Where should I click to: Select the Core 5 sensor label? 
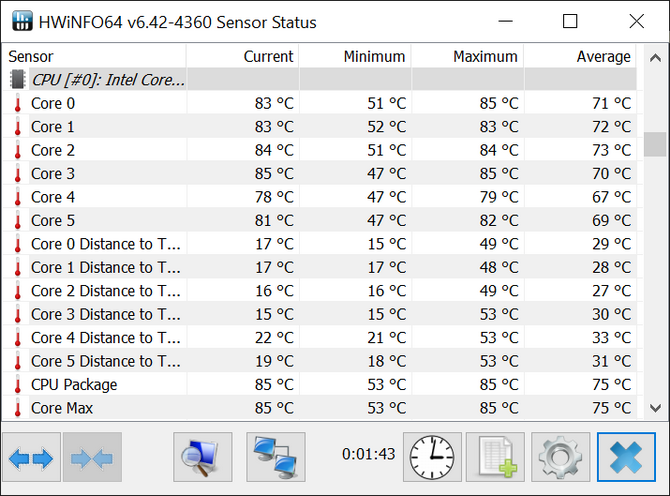point(53,221)
